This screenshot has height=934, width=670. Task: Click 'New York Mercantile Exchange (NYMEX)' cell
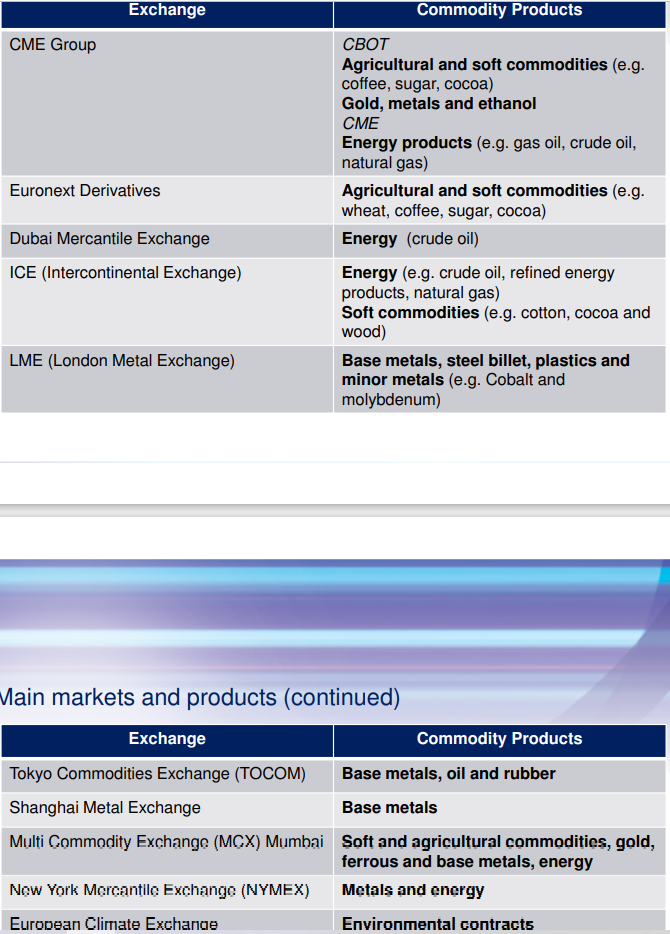(x=167, y=891)
